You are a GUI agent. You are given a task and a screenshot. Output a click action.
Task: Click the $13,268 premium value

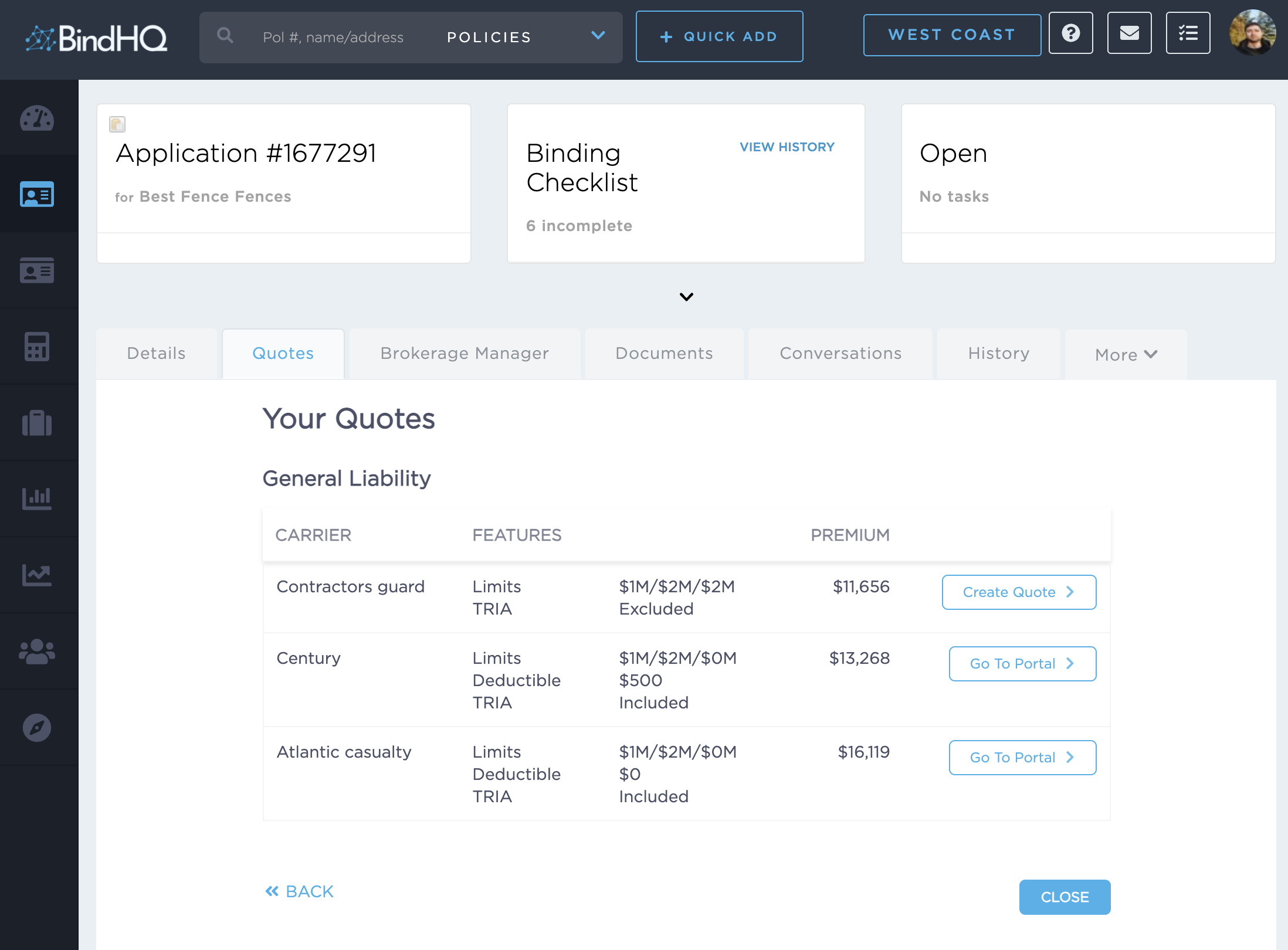tap(860, 659)
